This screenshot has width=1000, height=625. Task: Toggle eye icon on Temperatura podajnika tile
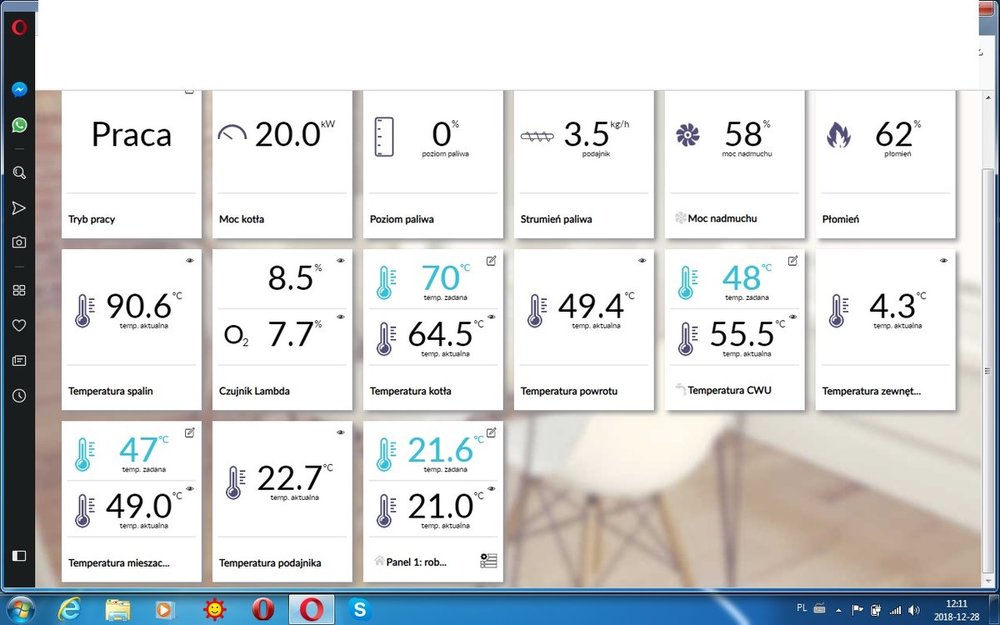tap(340, 432)
